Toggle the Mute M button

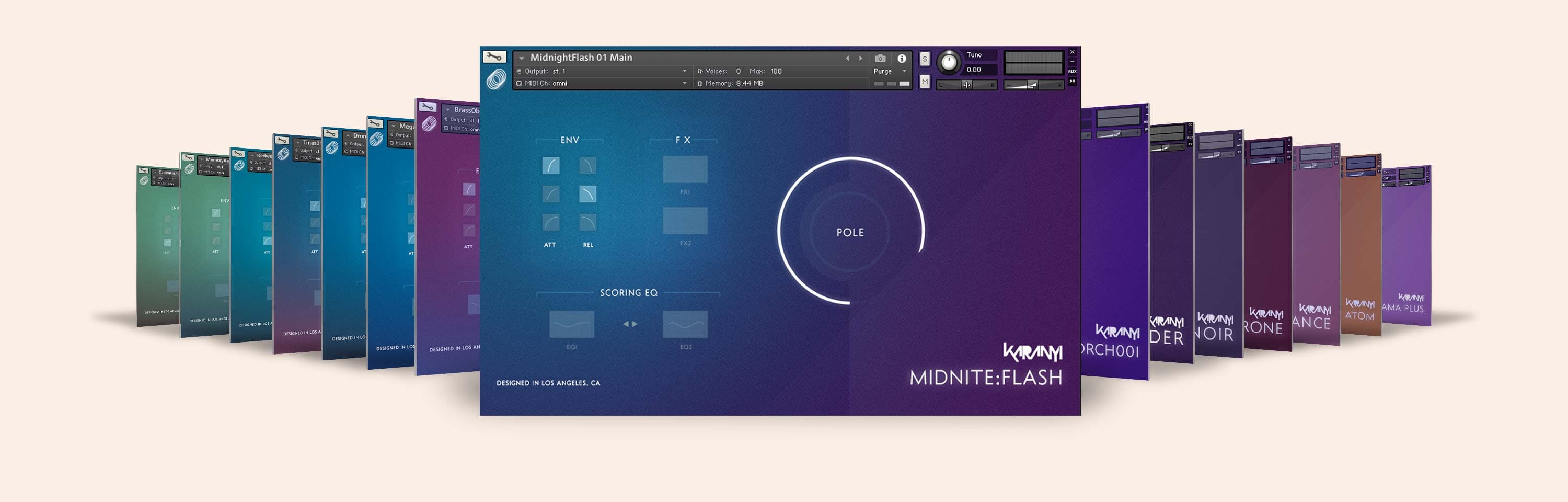[925, 82]
